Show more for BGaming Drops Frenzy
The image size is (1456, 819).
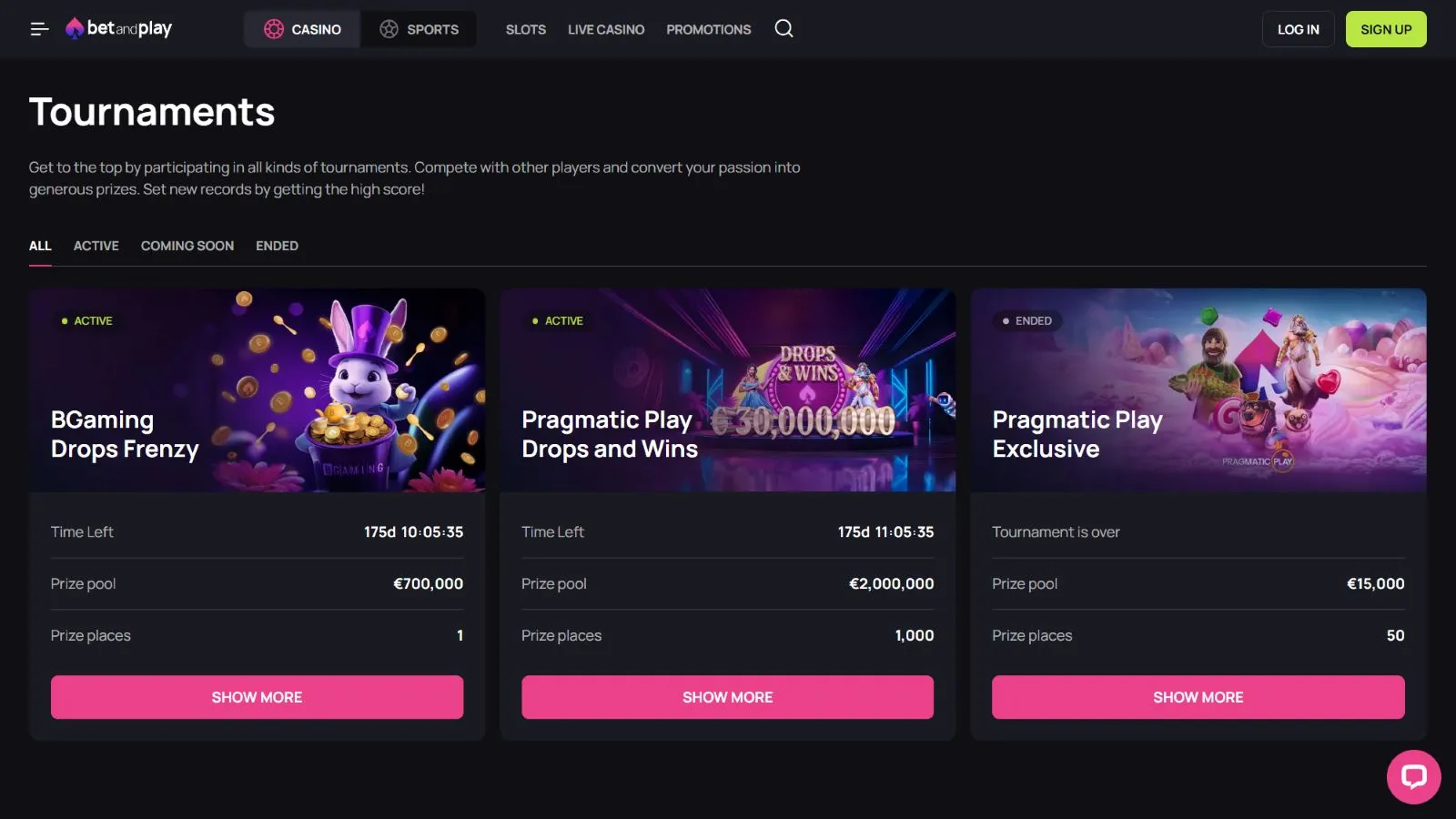257,697
